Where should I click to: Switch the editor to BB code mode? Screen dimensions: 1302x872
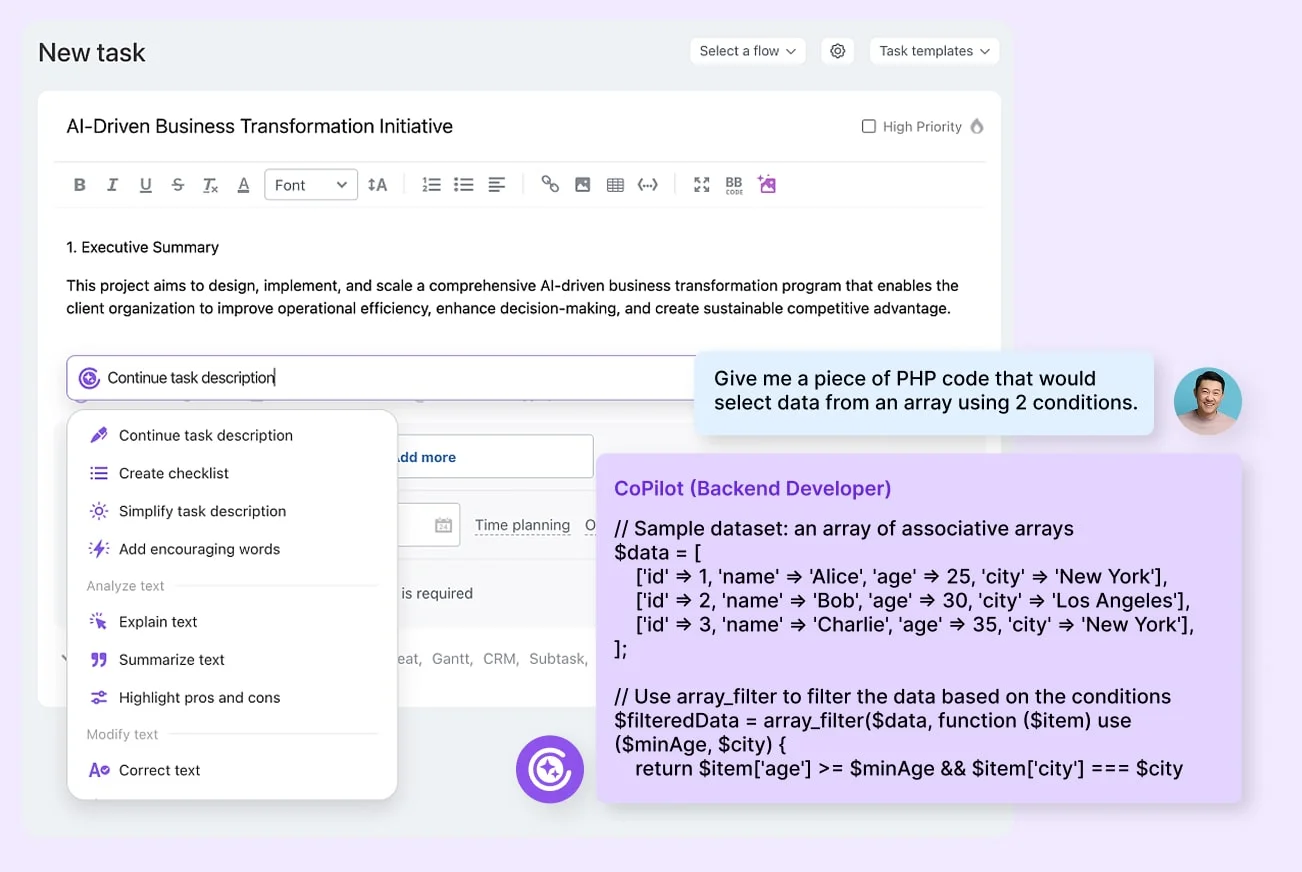coord(734,185)
